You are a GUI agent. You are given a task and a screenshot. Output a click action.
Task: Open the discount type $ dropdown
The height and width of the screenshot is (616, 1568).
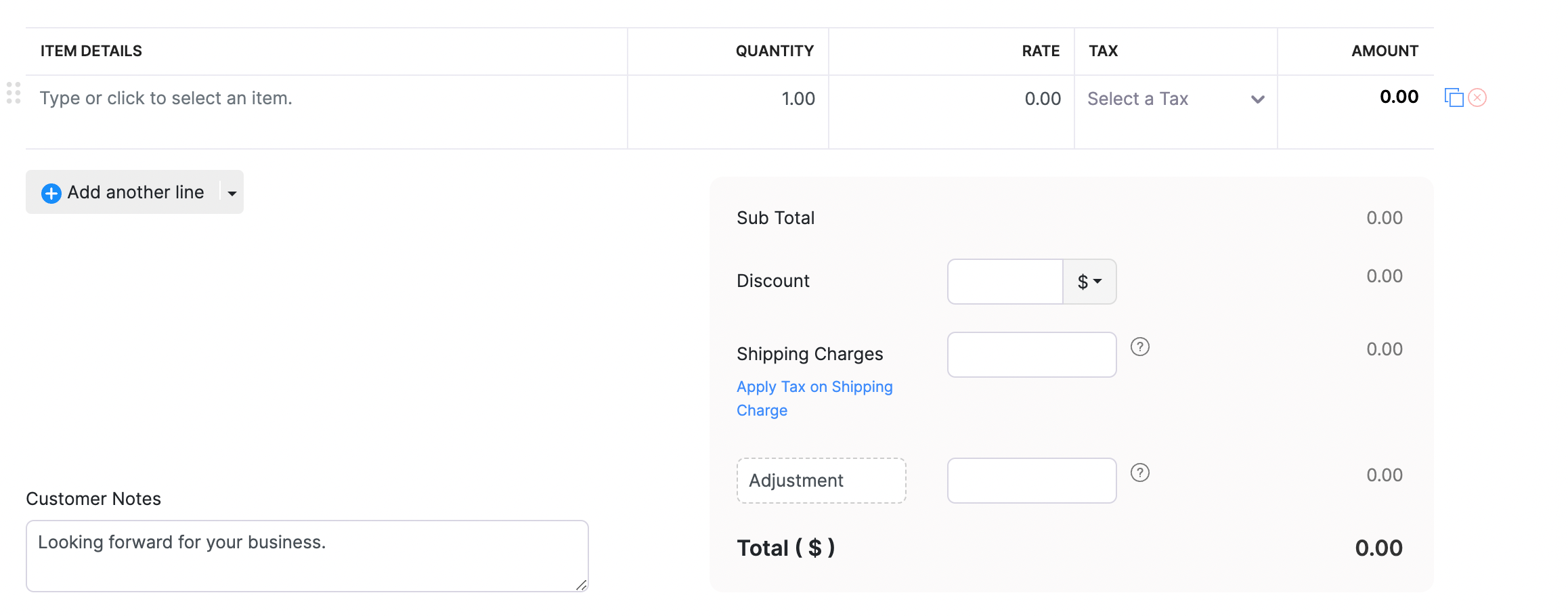click(x=1089, y=282)
